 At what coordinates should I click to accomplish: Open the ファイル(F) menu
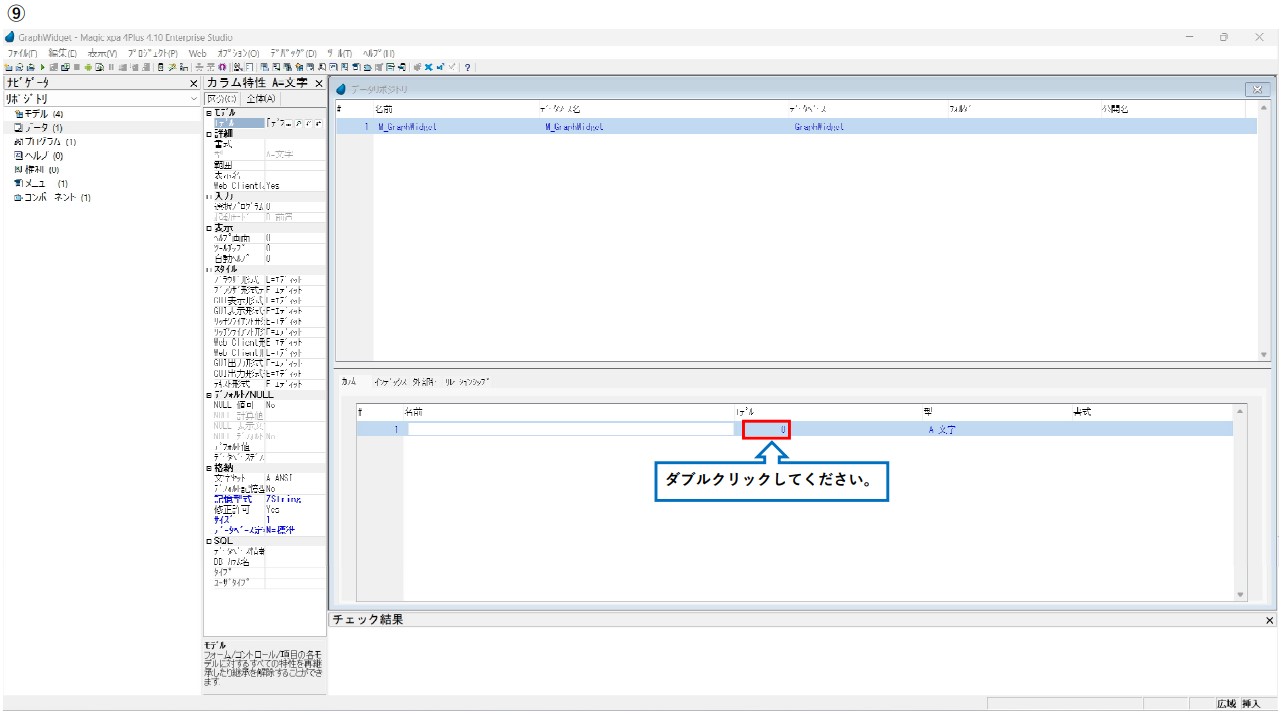(22, 53)
